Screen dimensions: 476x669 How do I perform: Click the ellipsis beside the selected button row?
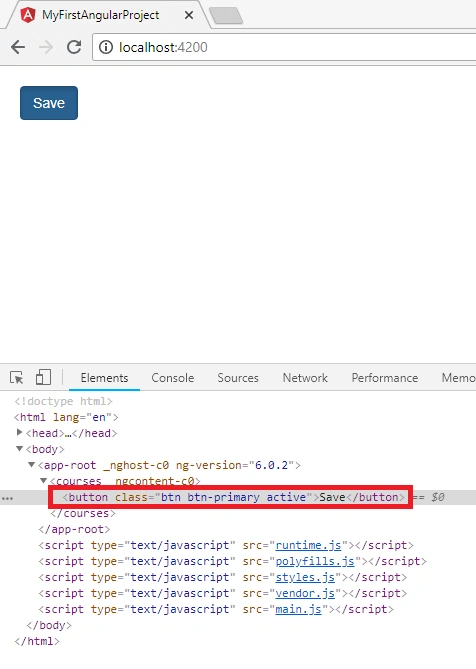[x=7, y=498]
